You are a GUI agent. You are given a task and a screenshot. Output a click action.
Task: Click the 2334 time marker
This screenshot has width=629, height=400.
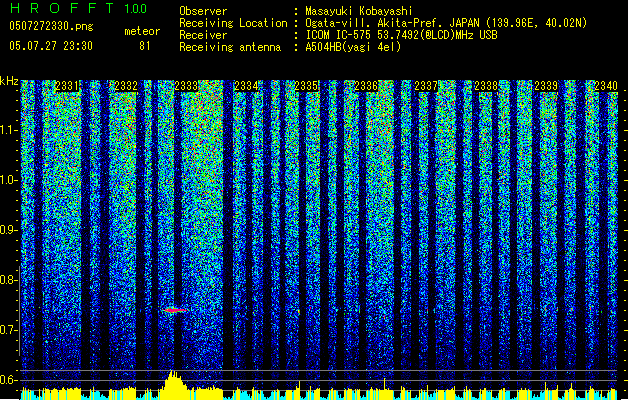tap(246, 86)
